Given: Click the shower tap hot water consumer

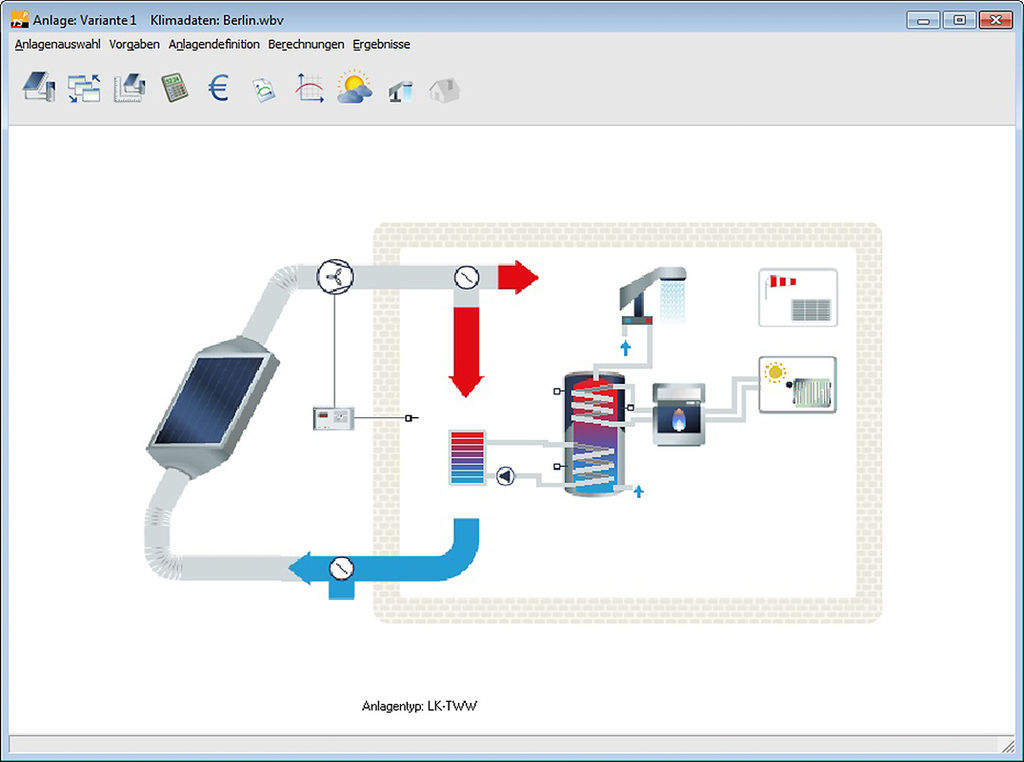Looking at the screenshot, I should point(653,296).
